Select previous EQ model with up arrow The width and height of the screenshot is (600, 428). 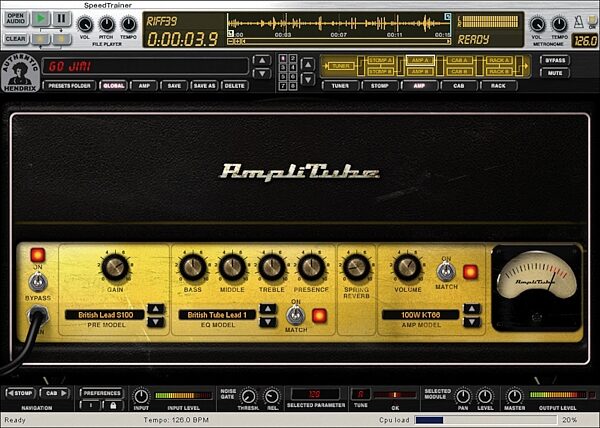point(268,309)
